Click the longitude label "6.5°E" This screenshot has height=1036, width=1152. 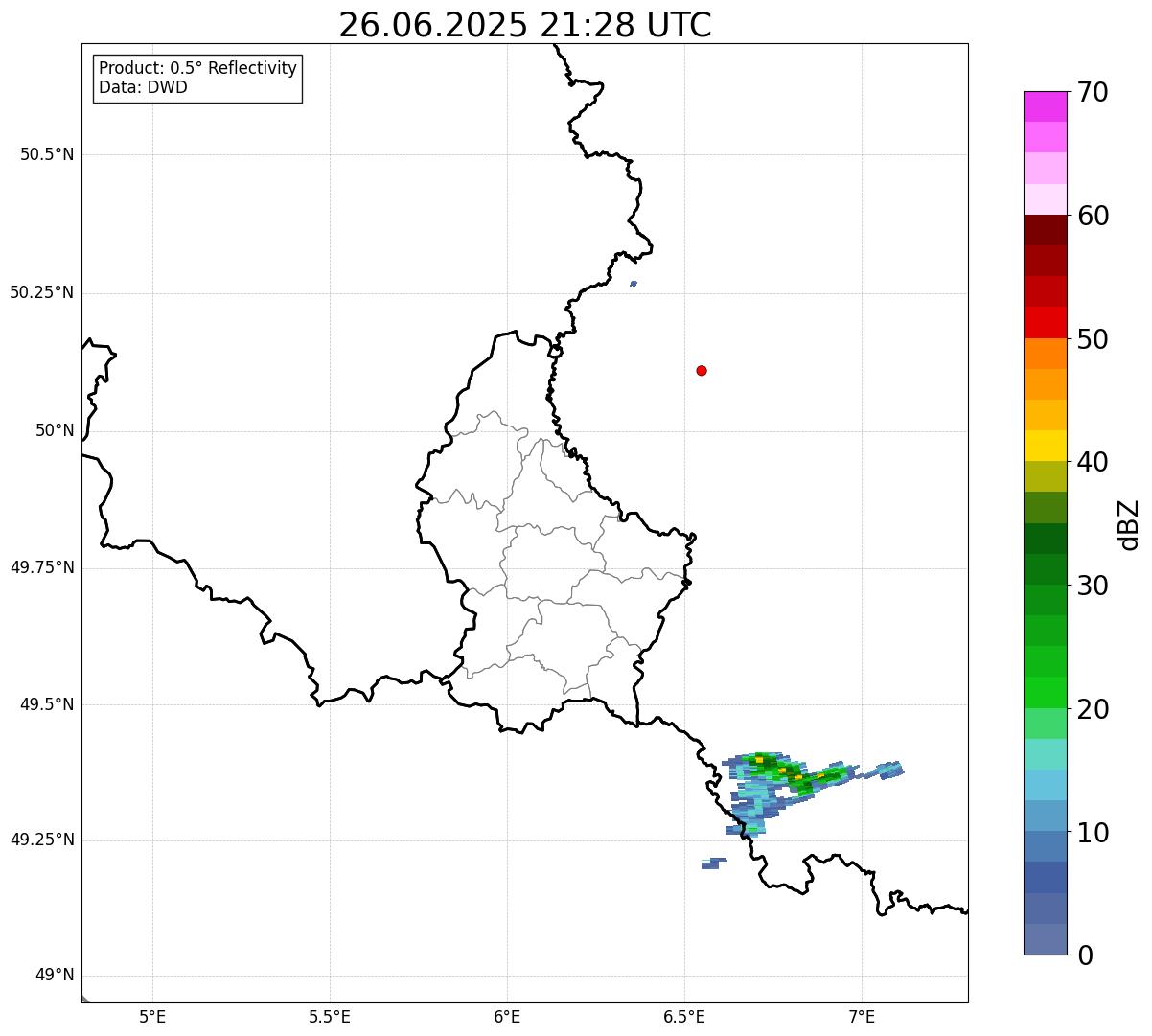pos(684,1016)
